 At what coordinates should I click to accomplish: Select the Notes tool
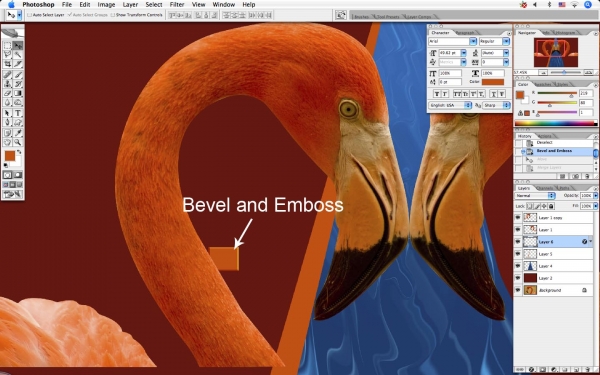(7, 133)
